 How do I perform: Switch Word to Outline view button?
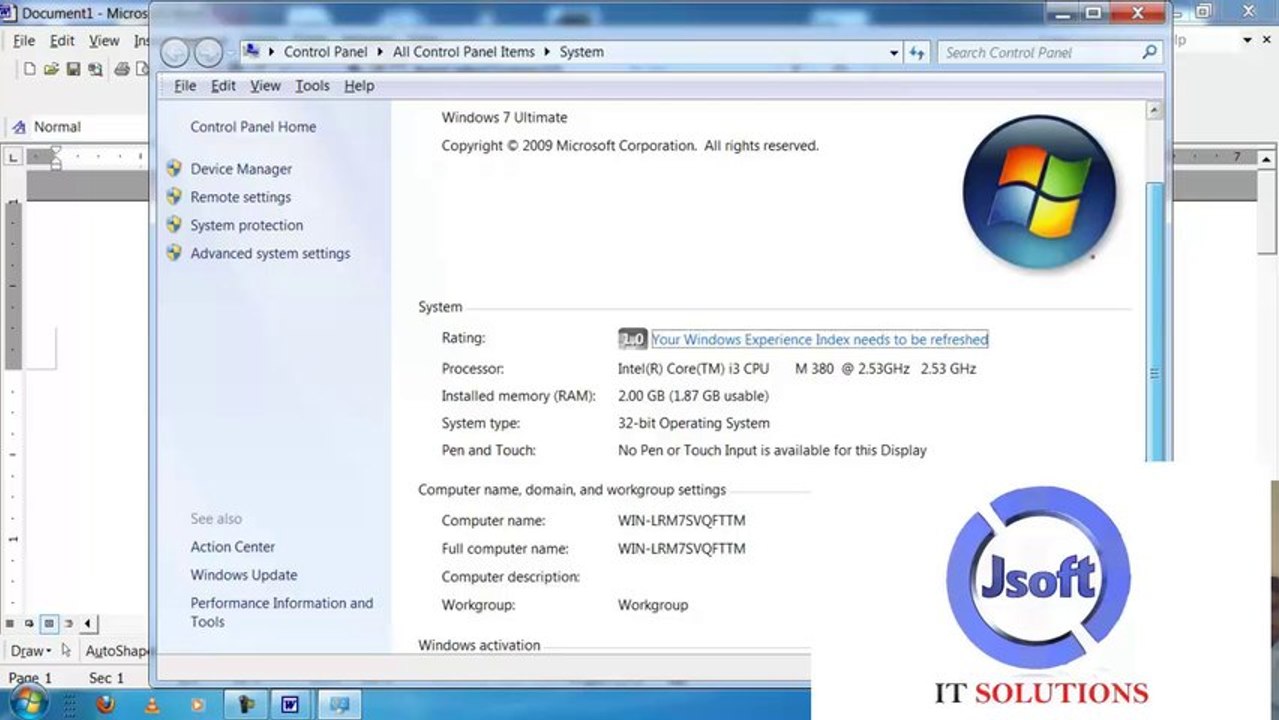[x=68, y=623]
